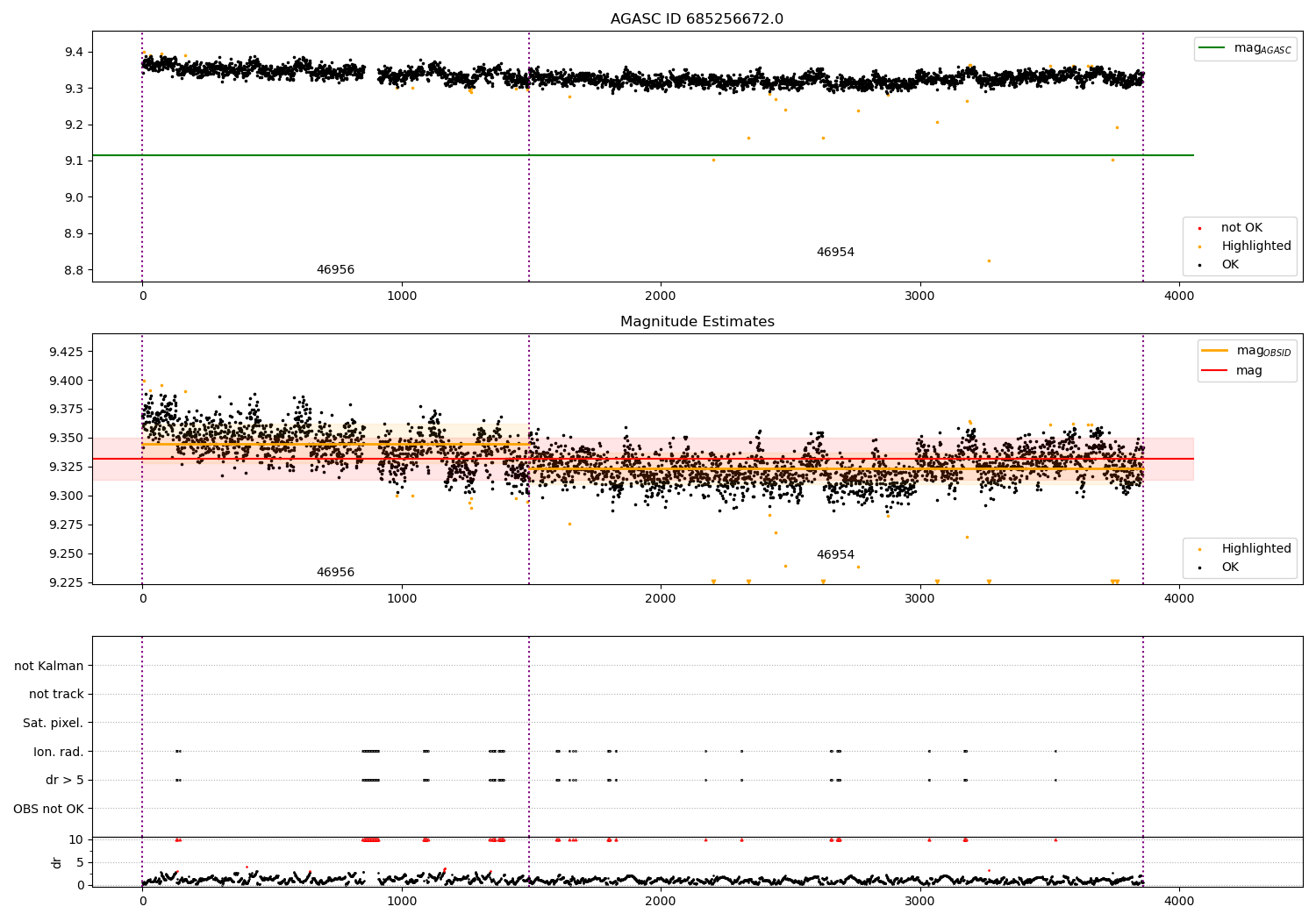Click the "9.4" y-axis tick in the top plot
The image size is (1316, 921).
(74, 53)
